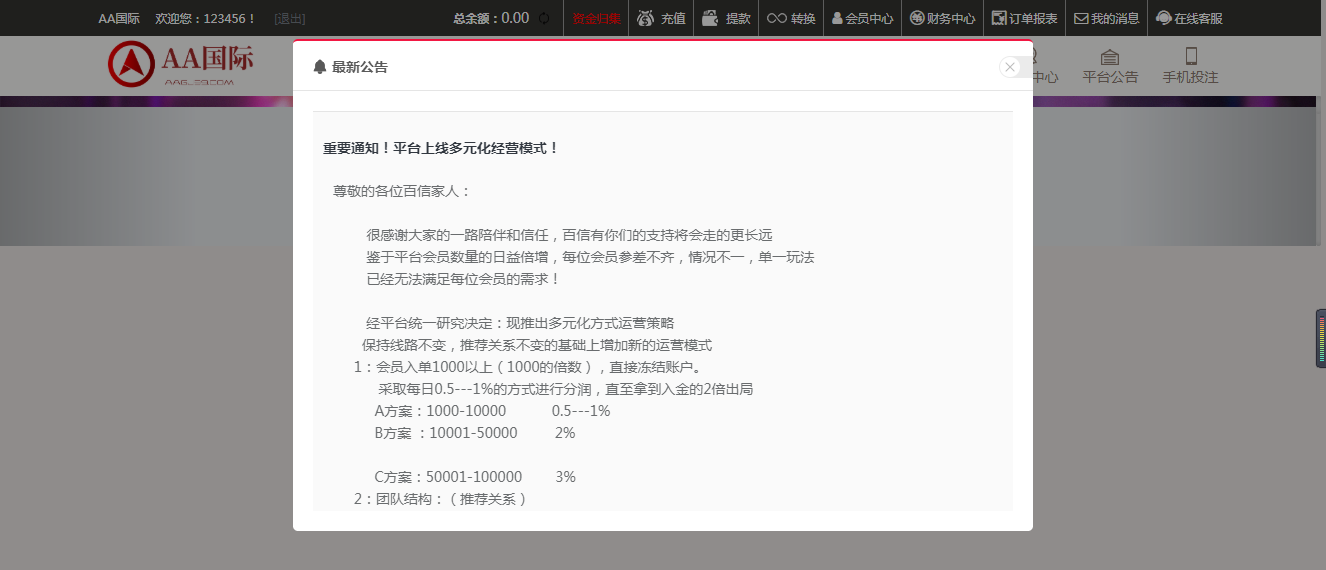Click the 资金归集 red link
The height and width of the screenshot is (570, 1326).
coord(596,18)
